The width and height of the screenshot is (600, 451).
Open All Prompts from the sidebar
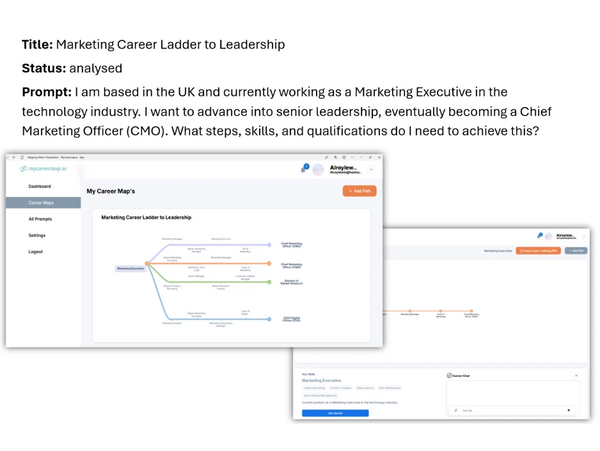(40, 219)
